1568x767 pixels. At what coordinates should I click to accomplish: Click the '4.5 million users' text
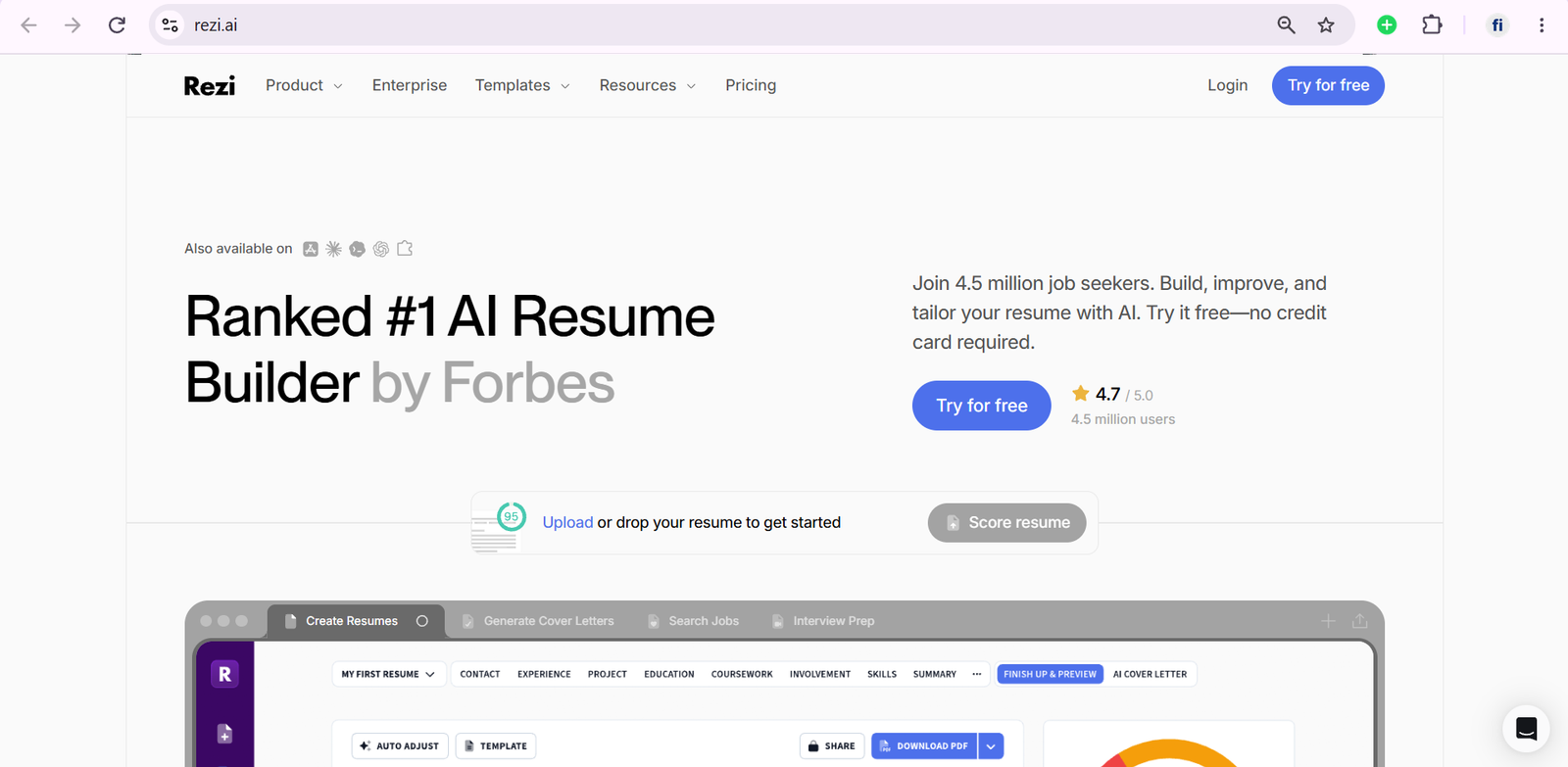click(x=1123, y=419)
